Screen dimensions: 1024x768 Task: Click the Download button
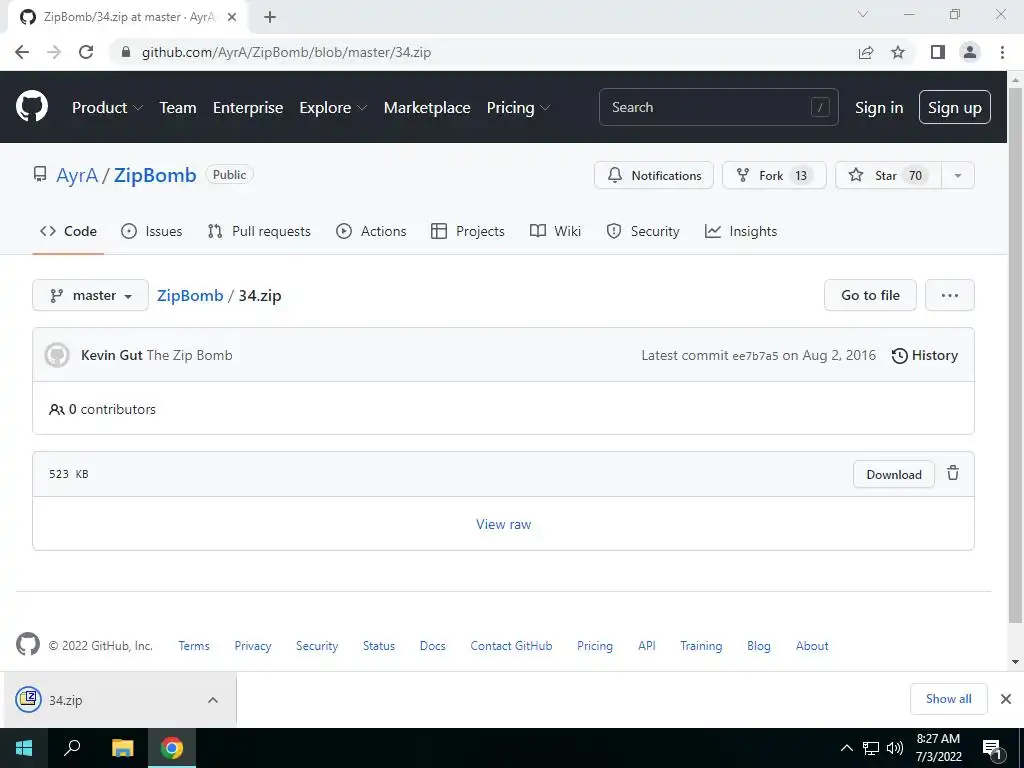893,474
